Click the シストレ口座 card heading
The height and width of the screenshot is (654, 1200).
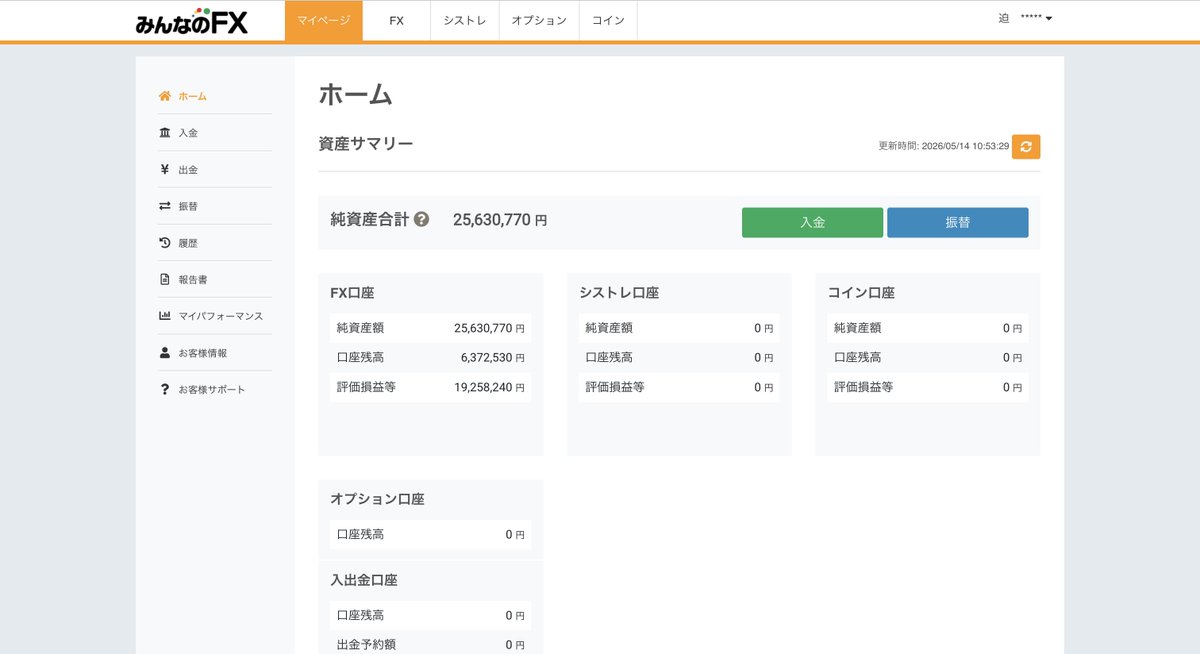pyautogui.click(x=619, y=293)
